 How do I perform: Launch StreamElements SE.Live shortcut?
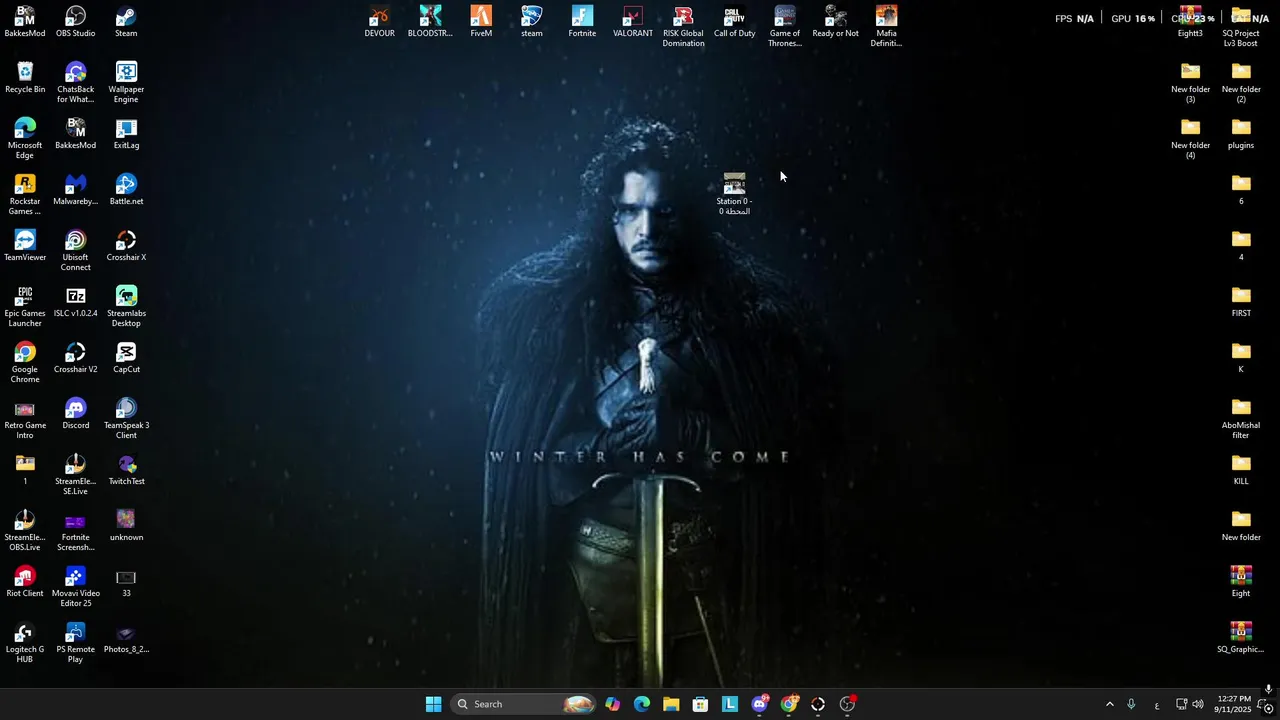pyautogui.click(x=75, y=475)
